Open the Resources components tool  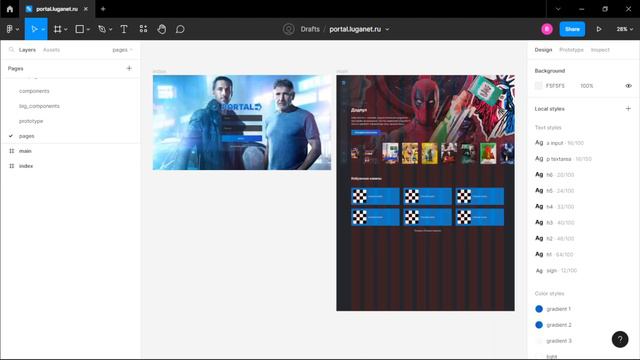tap(143, 29)
